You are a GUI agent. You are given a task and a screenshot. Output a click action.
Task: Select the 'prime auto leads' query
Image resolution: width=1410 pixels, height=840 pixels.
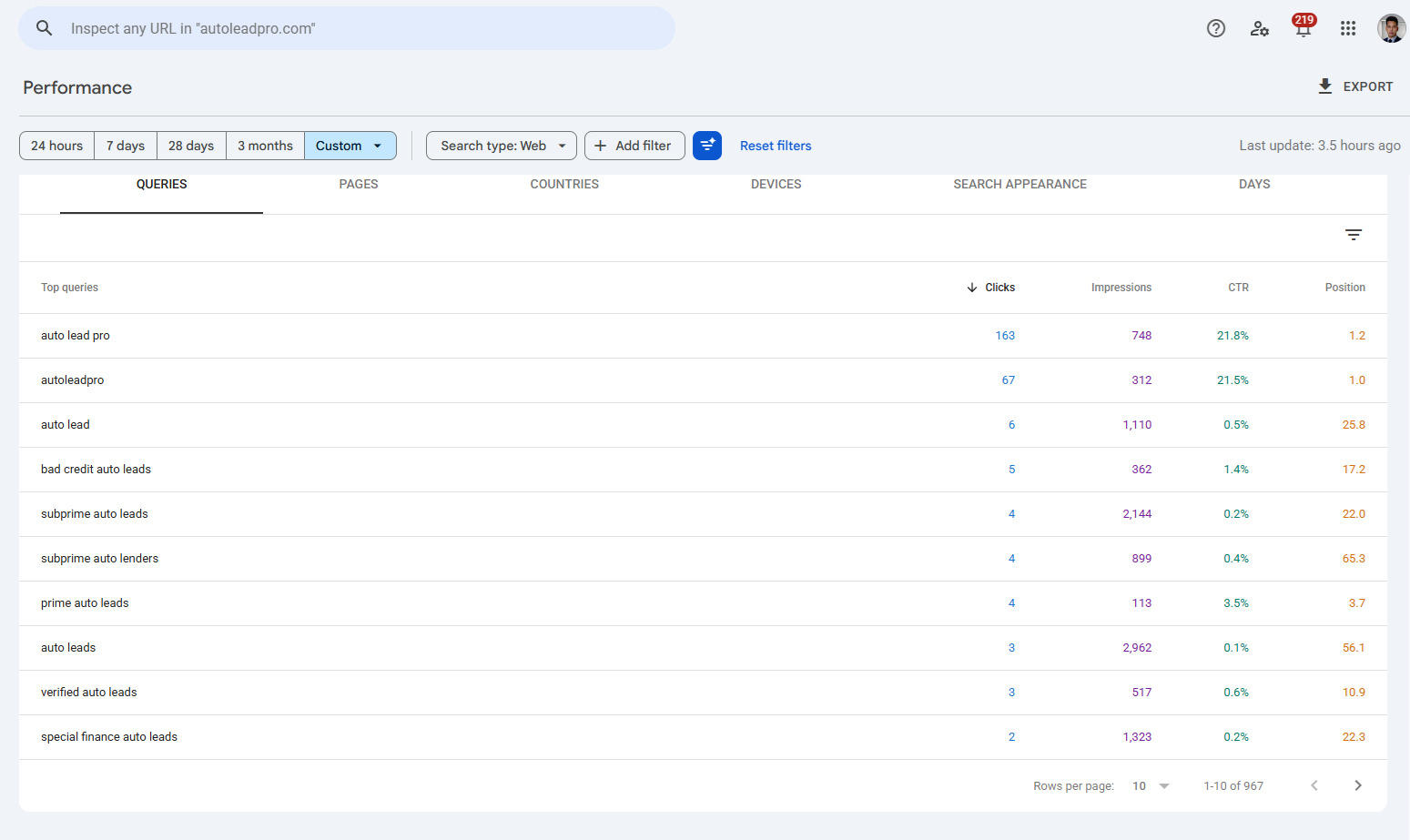click(x=85, y=603)
